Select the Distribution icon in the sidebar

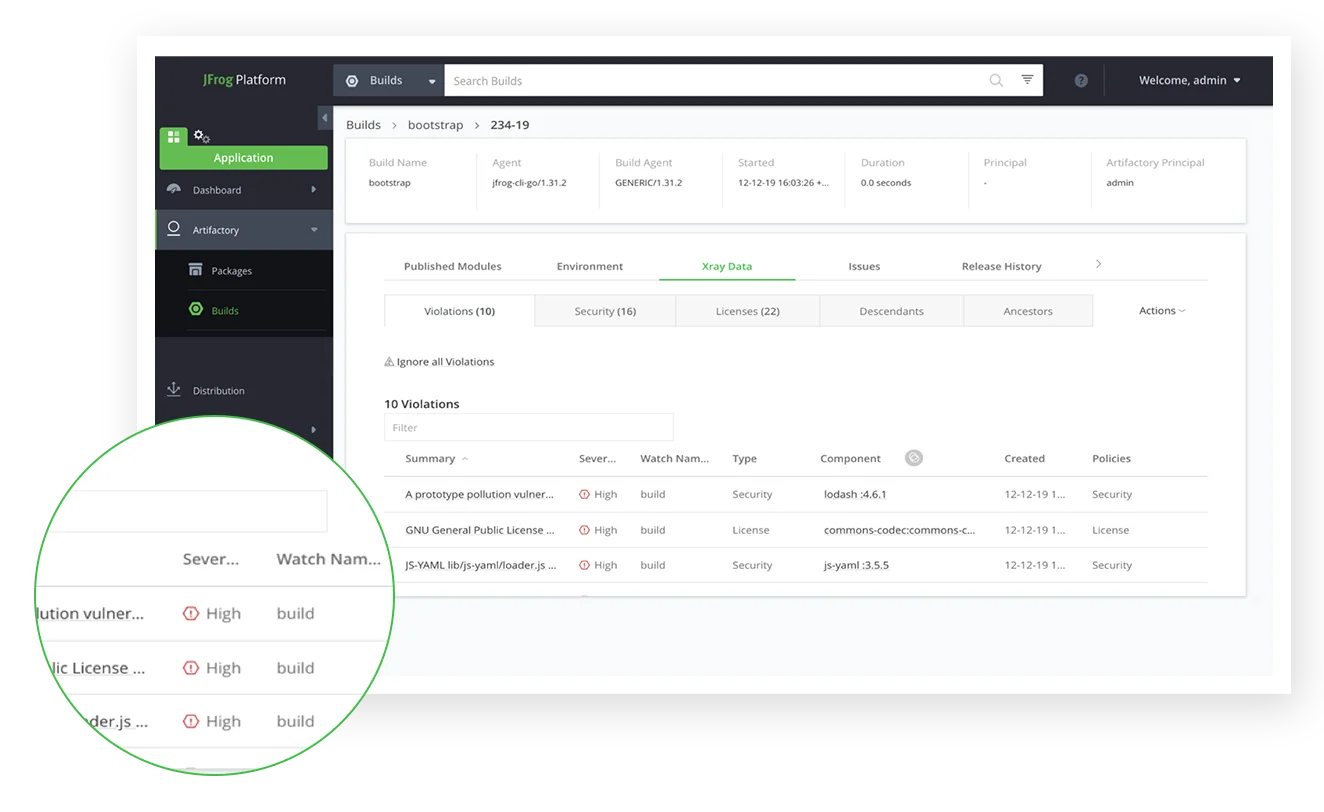pos(173,390)
